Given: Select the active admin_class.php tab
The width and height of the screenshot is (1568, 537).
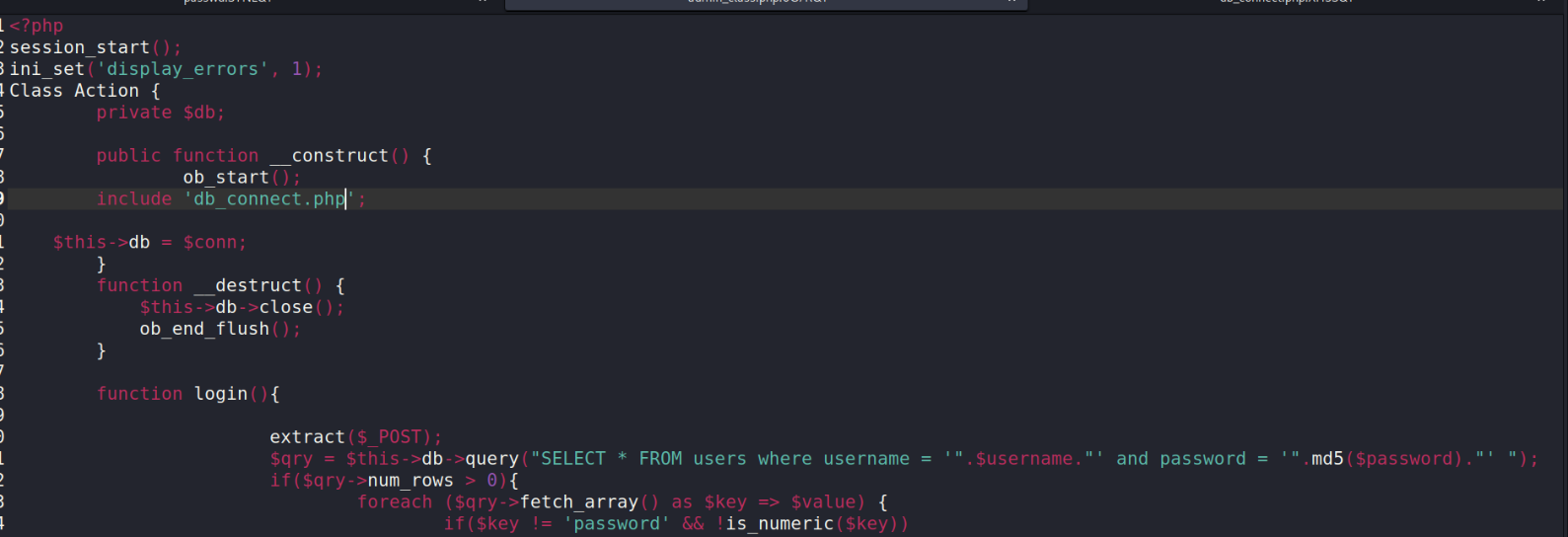Looking at the screenshot, I should pos(758,3).
